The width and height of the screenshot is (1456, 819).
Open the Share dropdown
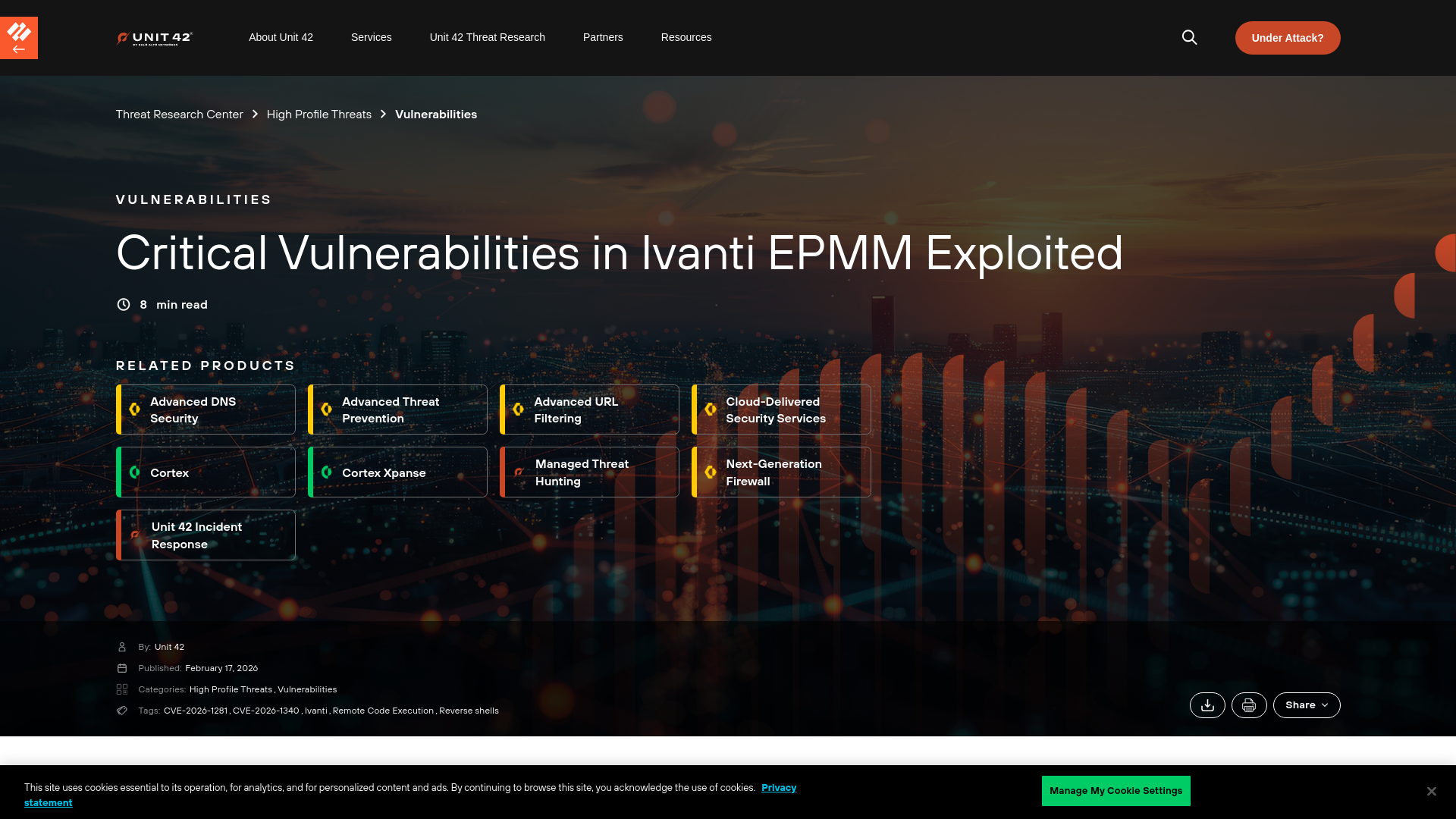(x=1306, y=705)
